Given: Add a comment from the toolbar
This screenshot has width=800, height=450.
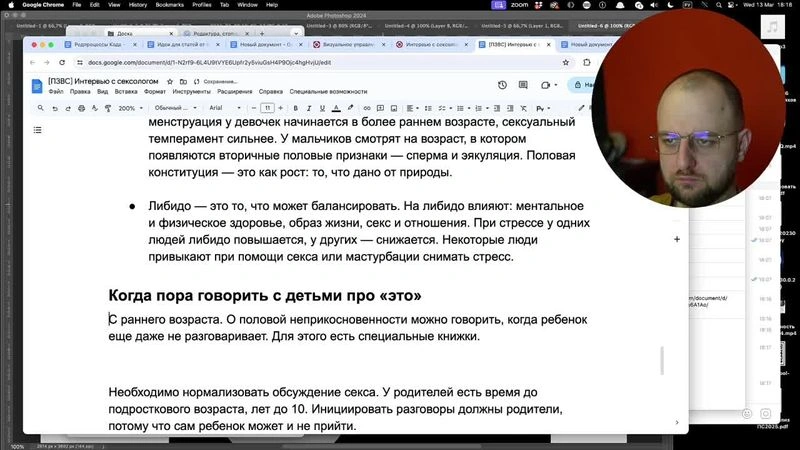Looking at the screenshot, I should (380, 108).
